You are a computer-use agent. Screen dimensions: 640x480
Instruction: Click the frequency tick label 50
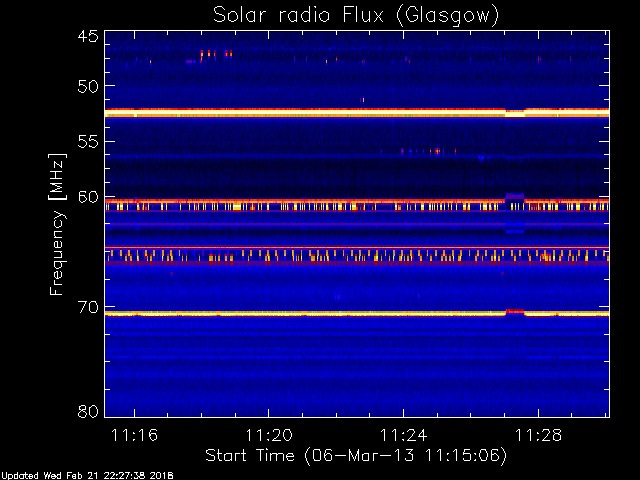(x=88, y=86)
